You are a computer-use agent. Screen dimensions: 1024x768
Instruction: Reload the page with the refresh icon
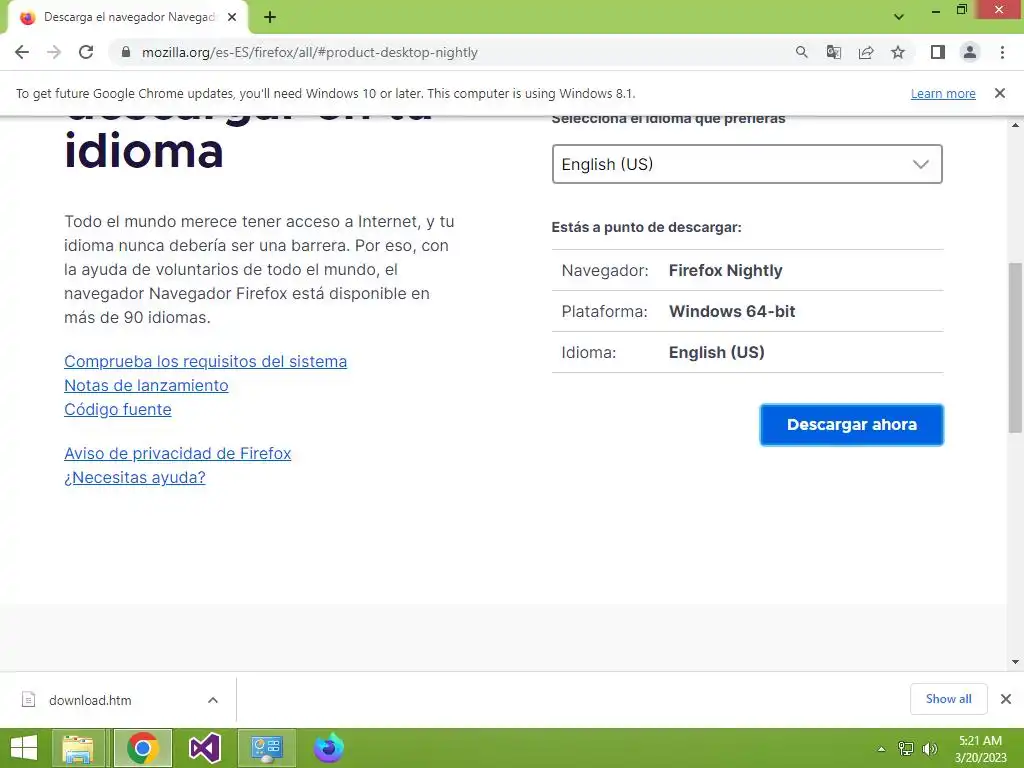(x=86, y=52)
